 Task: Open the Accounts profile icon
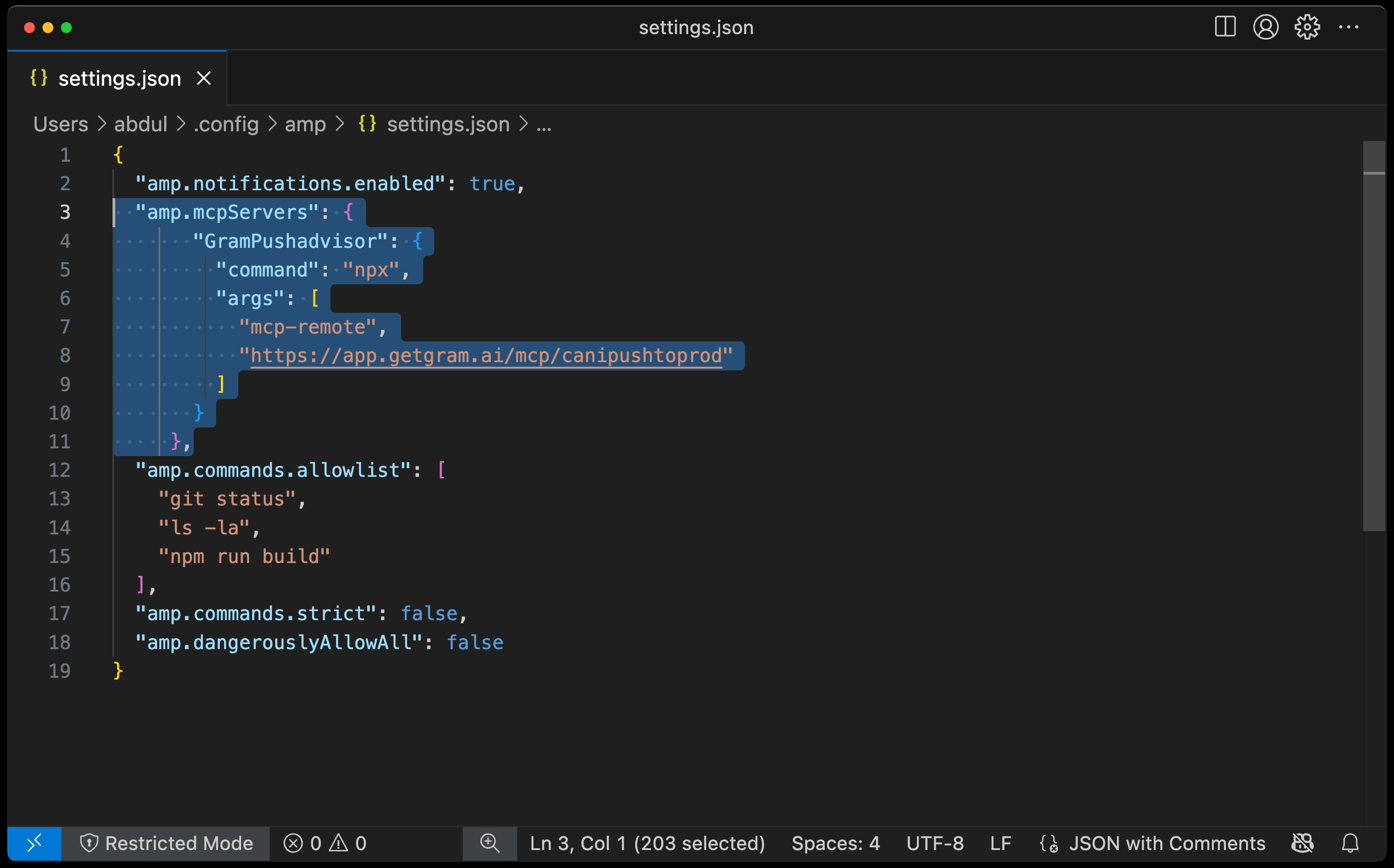tap(1265, 27)
